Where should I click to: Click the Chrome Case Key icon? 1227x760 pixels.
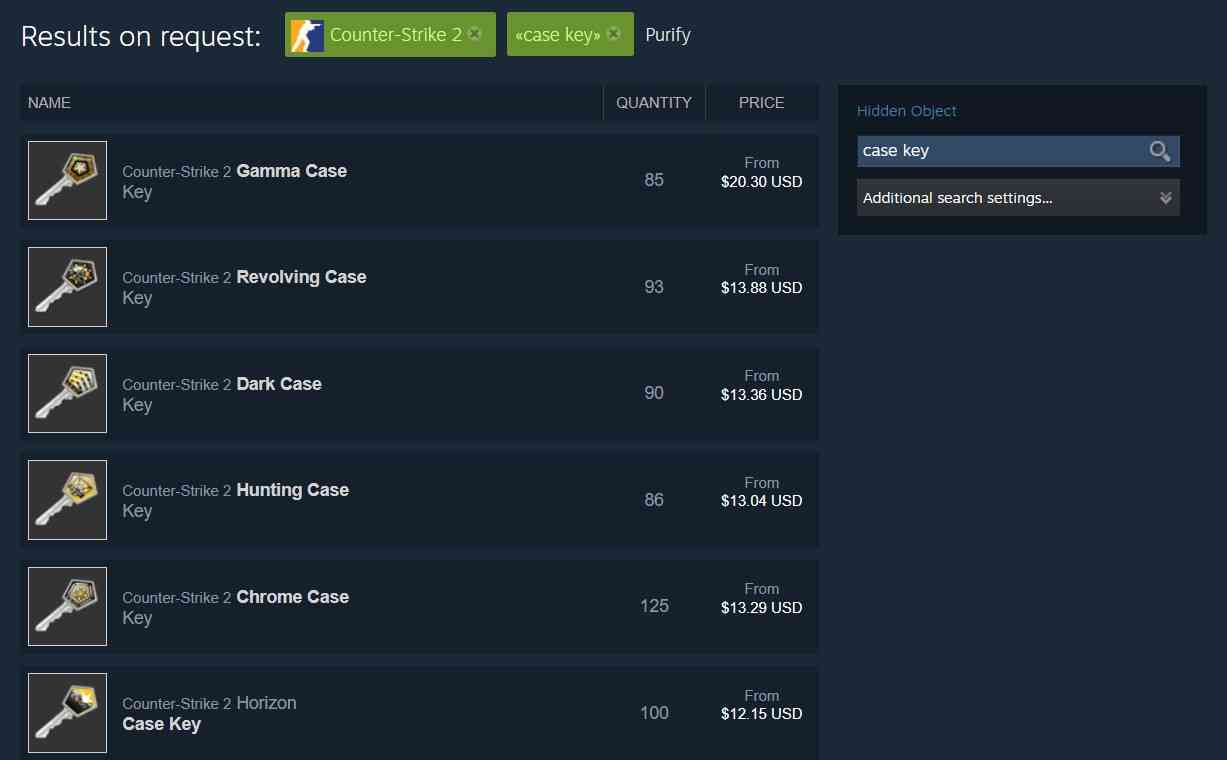point(67,606)
